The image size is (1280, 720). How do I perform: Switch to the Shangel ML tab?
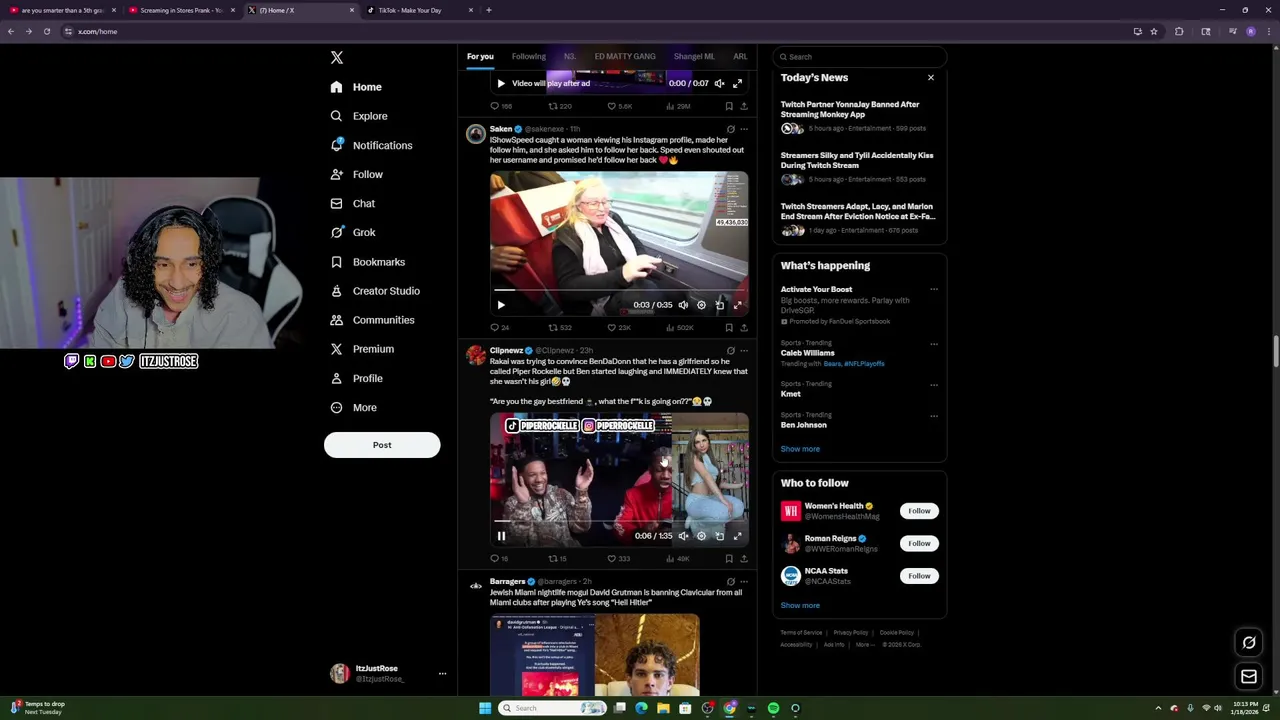pos(694,57)
